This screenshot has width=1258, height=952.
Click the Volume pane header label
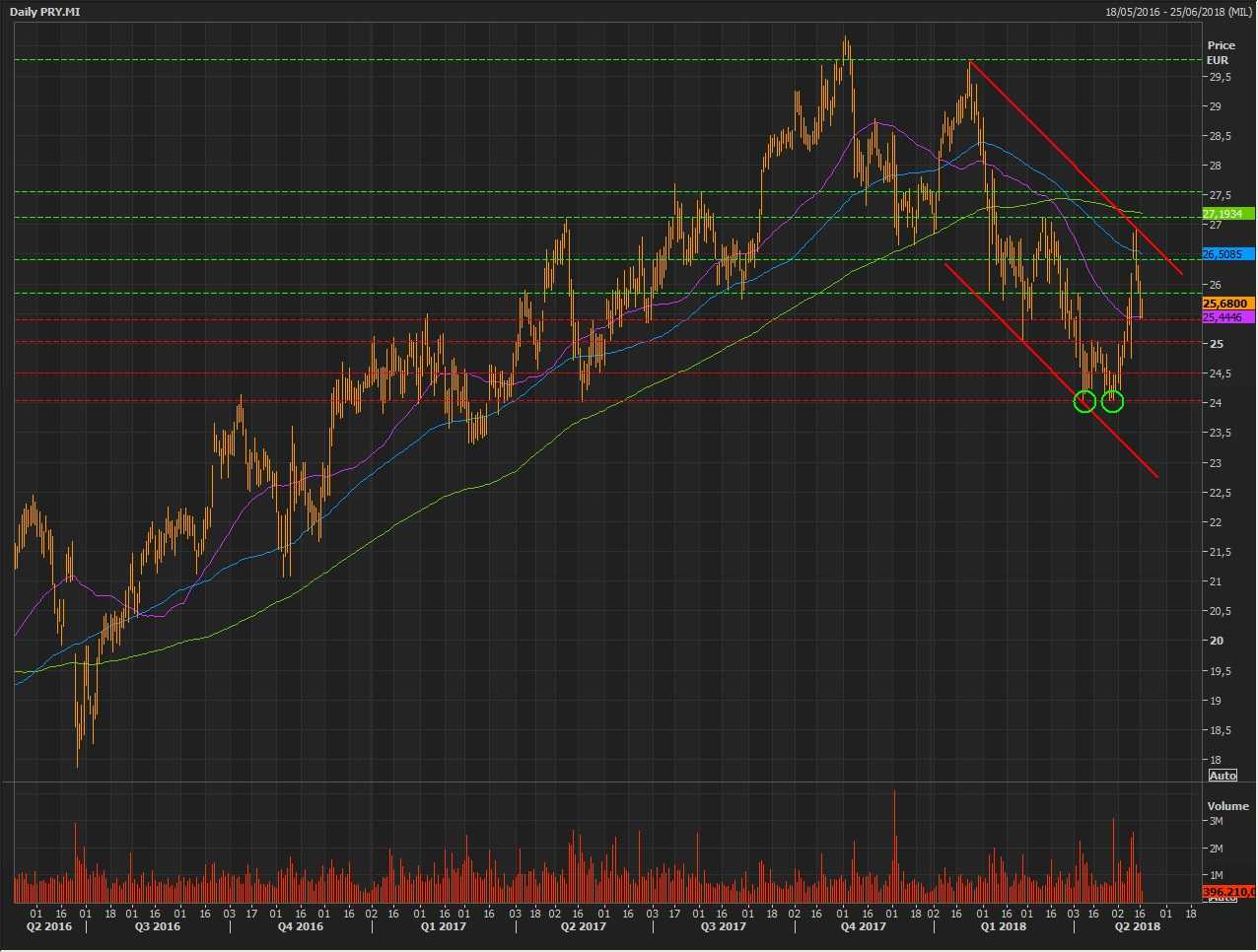[x=1227, y=805]
